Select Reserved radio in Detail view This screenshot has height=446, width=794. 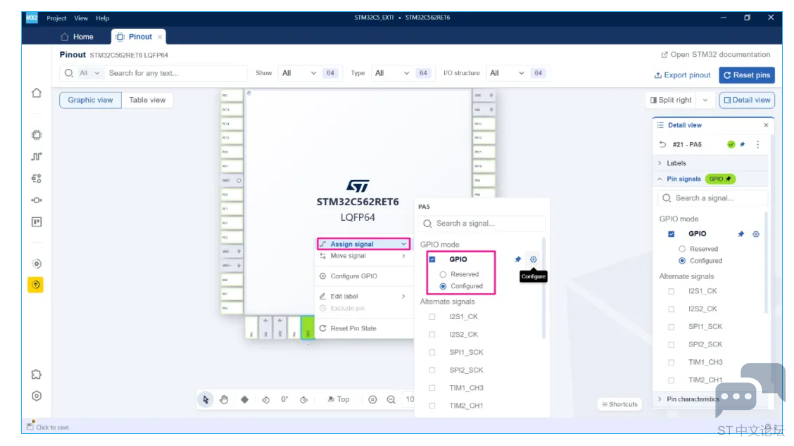(682, 249)
